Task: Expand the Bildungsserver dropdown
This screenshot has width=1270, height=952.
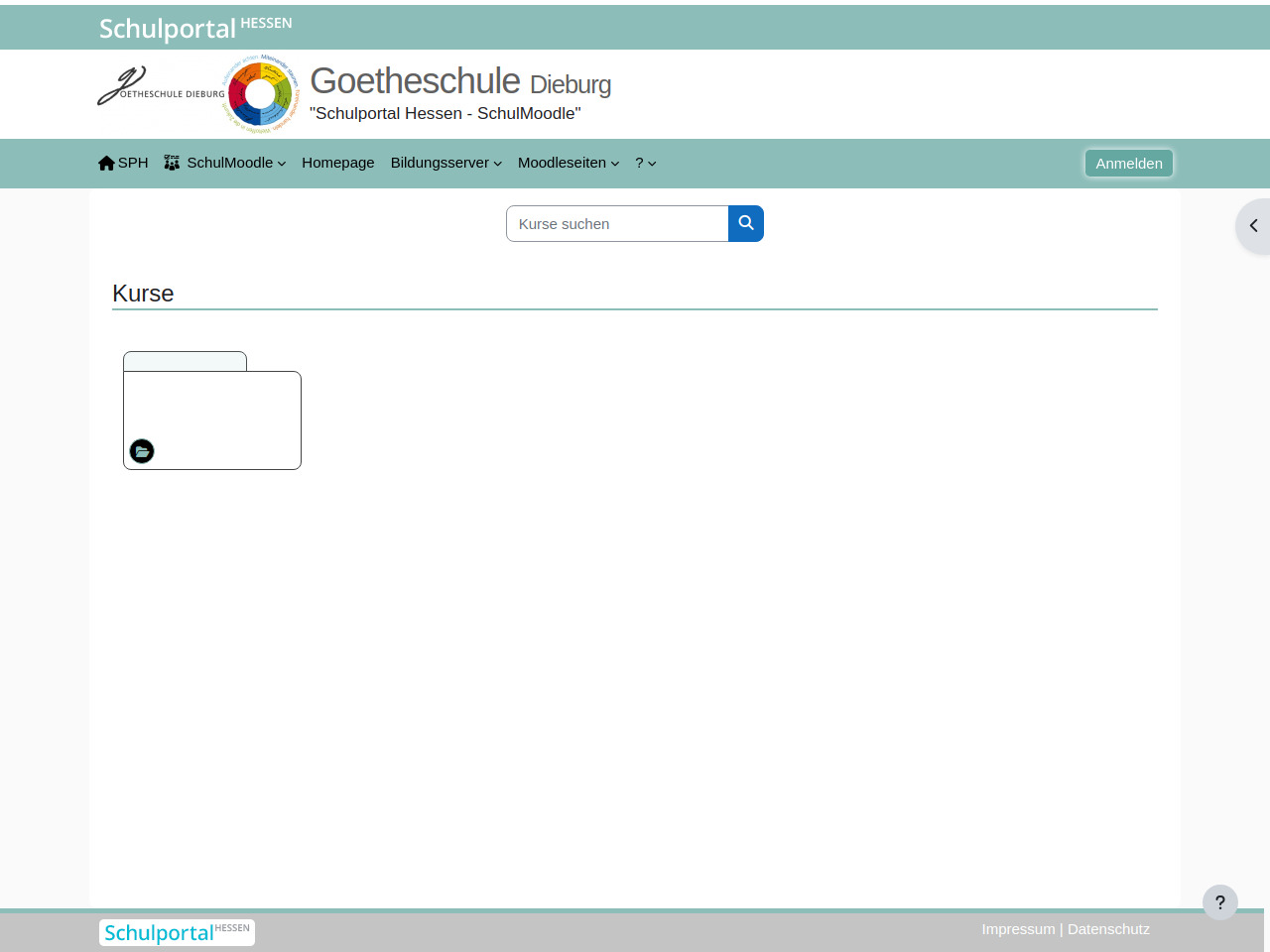Action: pos(445,163)
